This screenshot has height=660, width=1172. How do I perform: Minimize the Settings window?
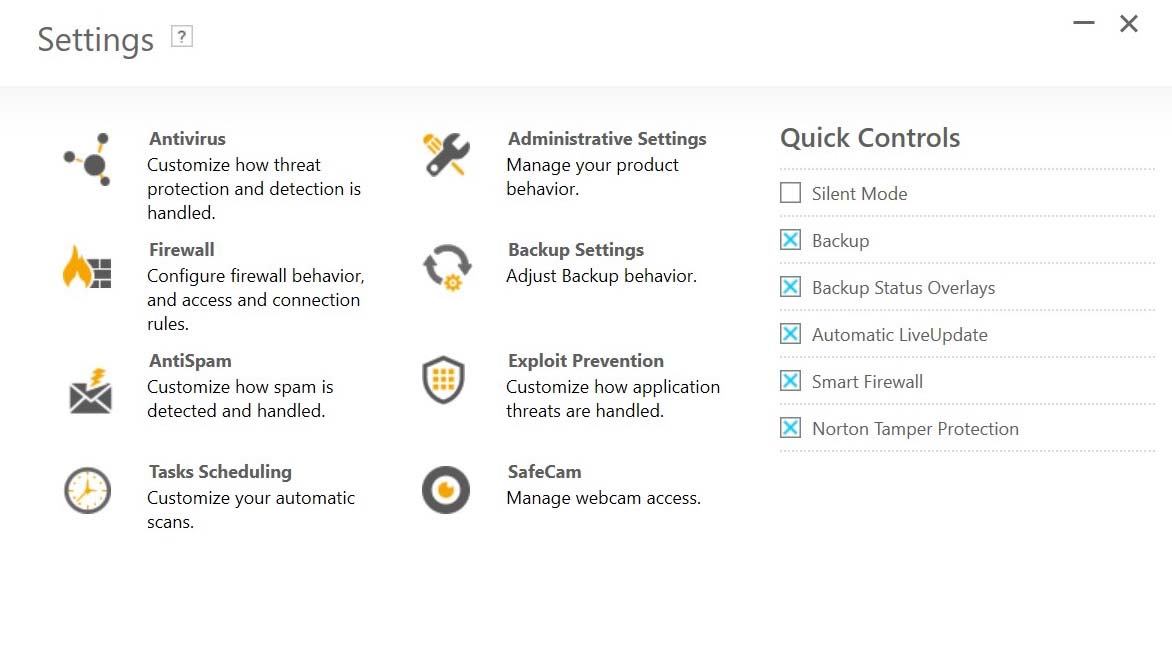coord(1084,23)
